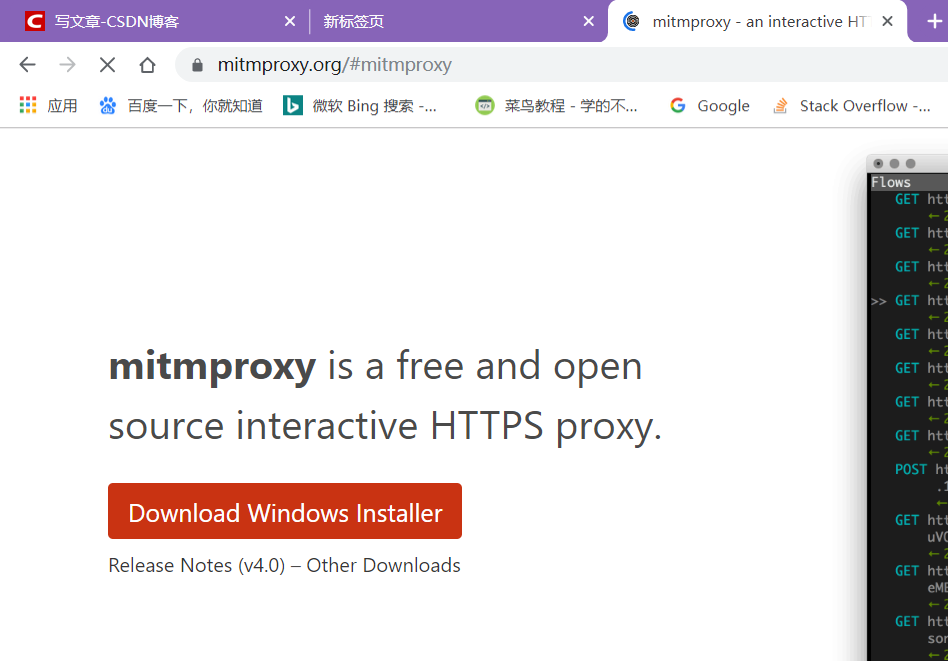Viewport: 948px width, 661px height.
Task: Click the grayed forward navigation arrow
Action: coord(66,64)
